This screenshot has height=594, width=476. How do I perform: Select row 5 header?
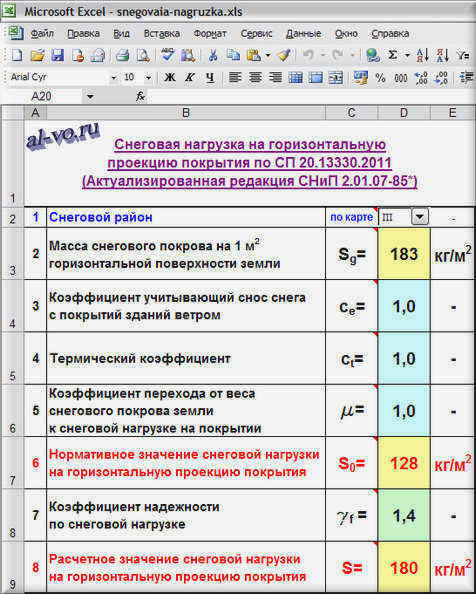12,358
